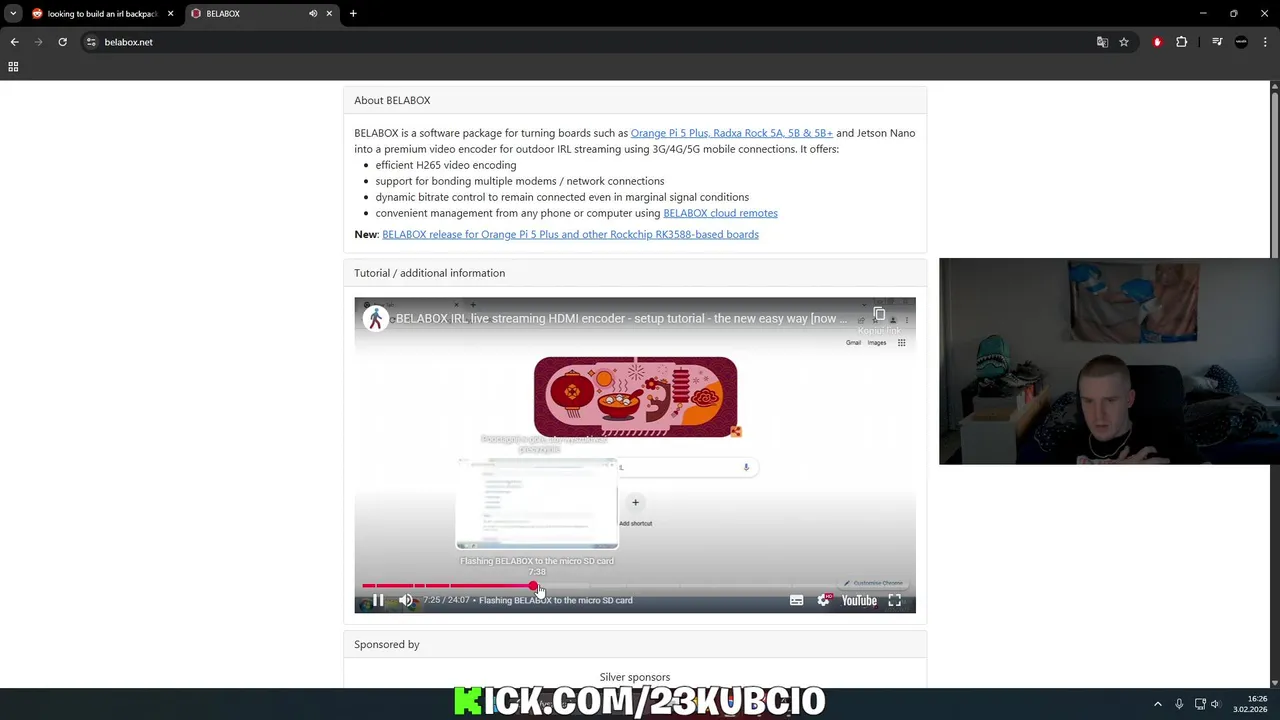Viewport: 1280px width, 720px height.
Task: Click the red playhead scrubber dot
Action: (x=534, y=586)
